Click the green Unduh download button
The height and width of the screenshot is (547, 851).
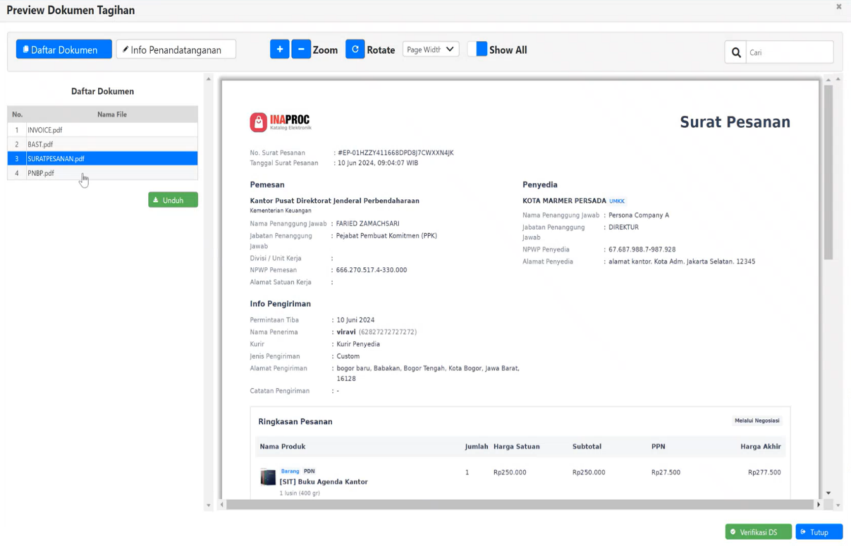[x=173, y=200]
